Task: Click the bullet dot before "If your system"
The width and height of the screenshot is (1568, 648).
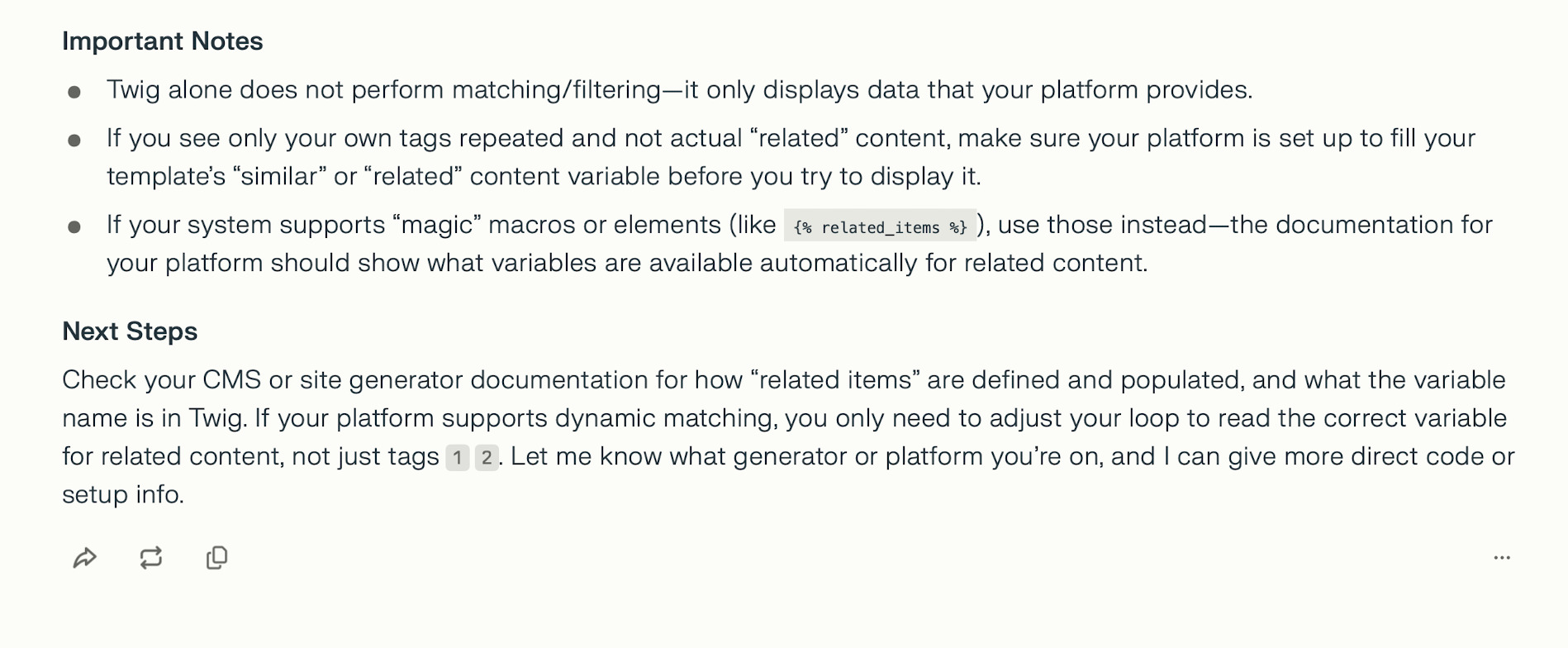Action: click(74, 226)
